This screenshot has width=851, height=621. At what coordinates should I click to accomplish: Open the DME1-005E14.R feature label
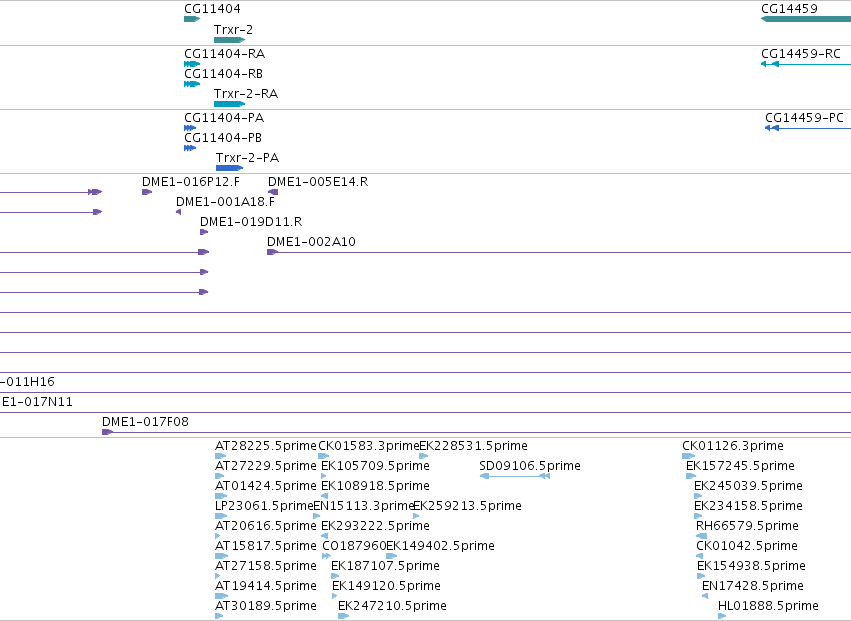318,182
